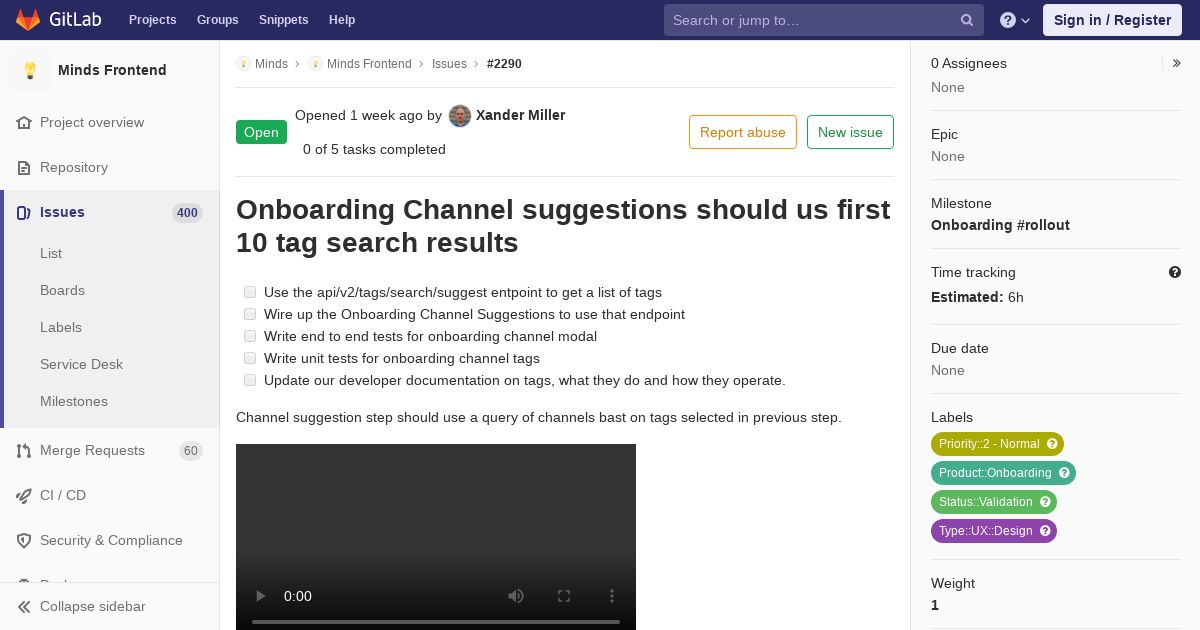Open the Snippets page
This screenshot has height=630, width=1200.
click(x=283, y=20)
